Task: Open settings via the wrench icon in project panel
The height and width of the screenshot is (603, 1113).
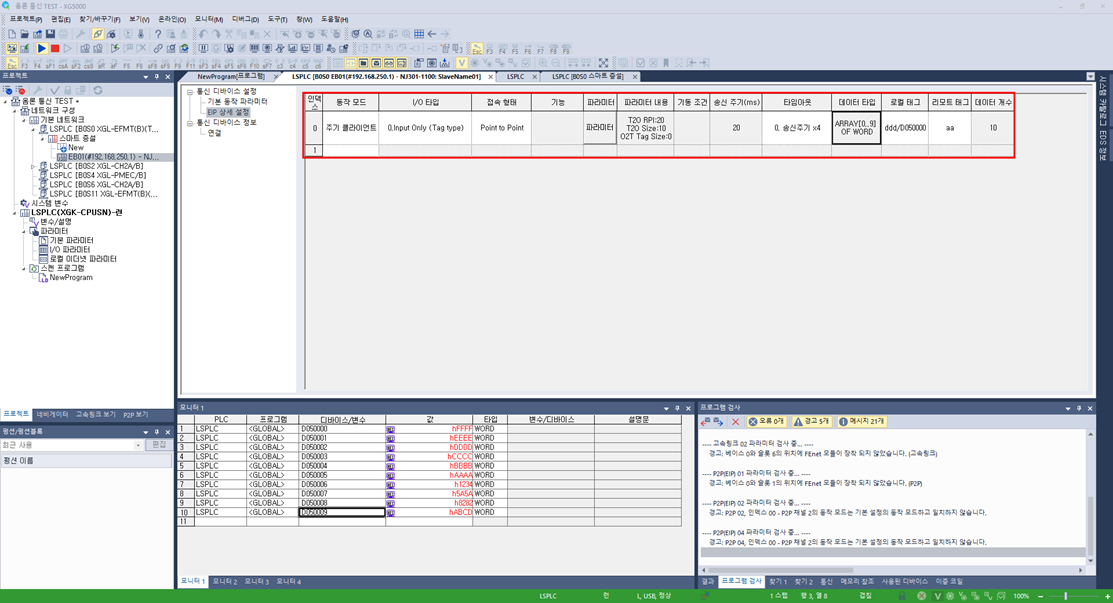Action: [x=38, y=90]
